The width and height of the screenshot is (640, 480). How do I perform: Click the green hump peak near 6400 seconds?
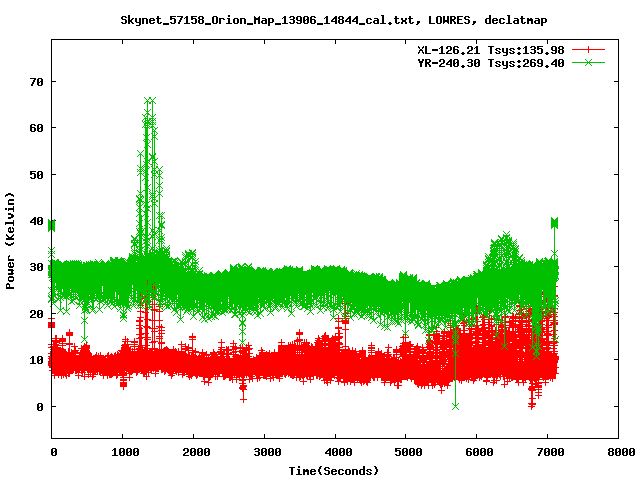(506, 235)
